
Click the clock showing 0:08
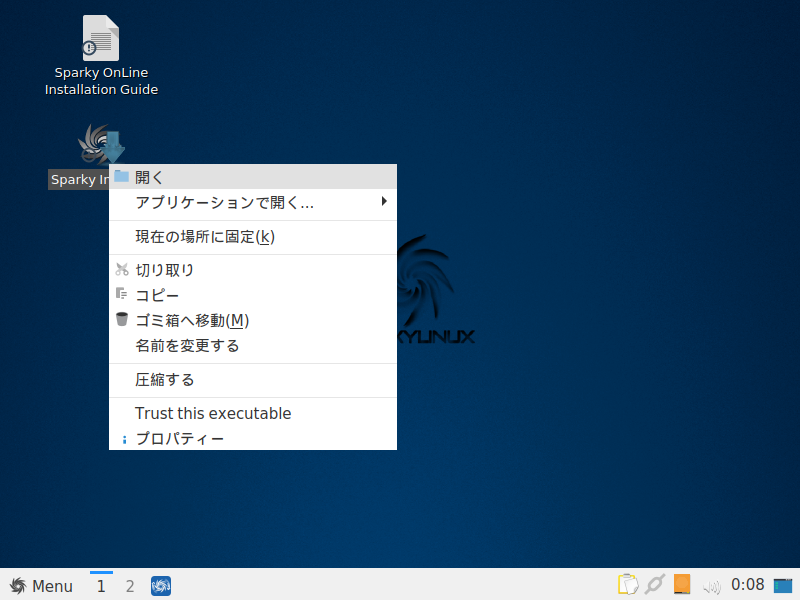click(x=747, y=584)
